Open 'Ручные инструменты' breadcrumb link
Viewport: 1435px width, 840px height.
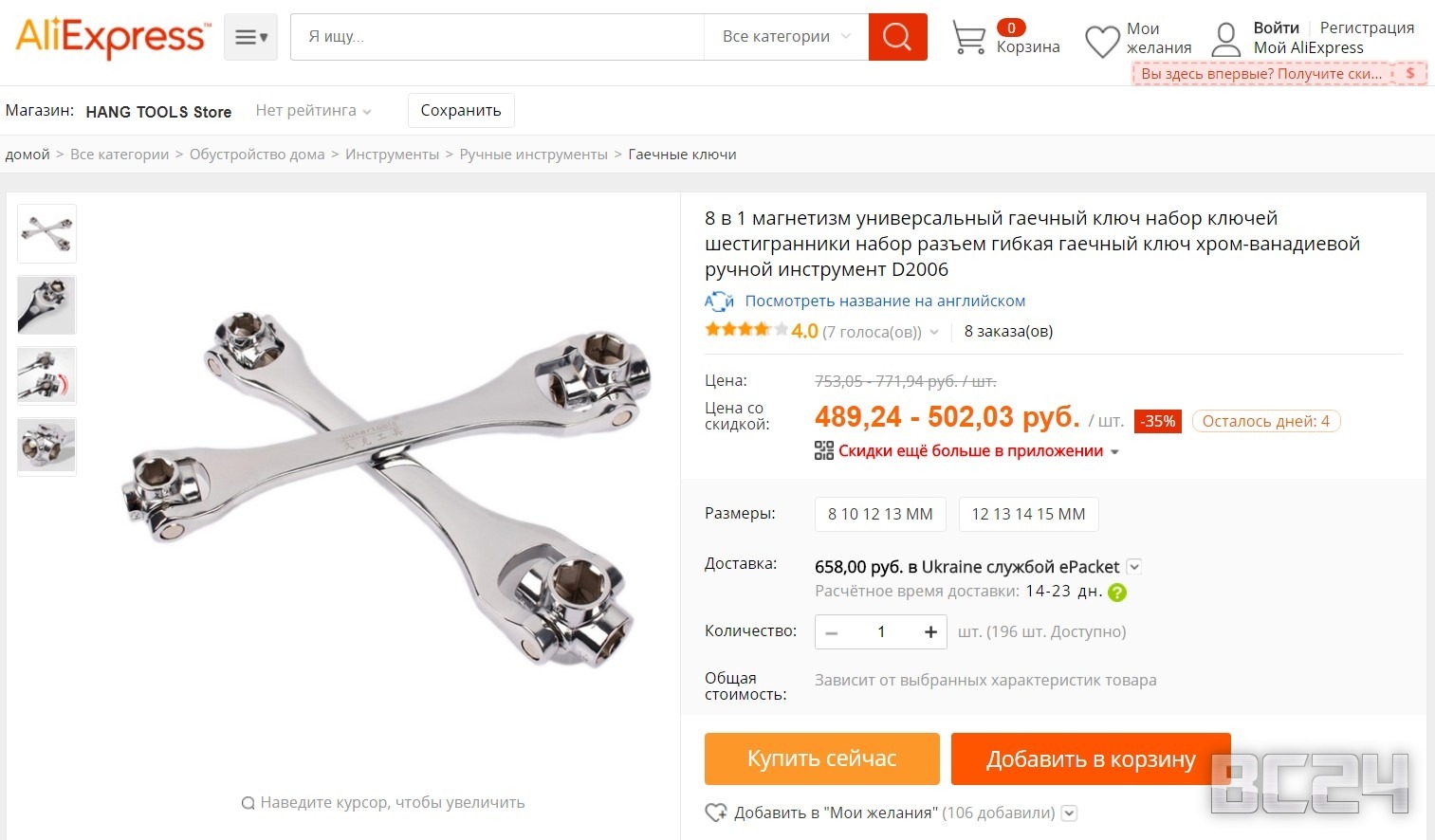(x=533, y=155)
